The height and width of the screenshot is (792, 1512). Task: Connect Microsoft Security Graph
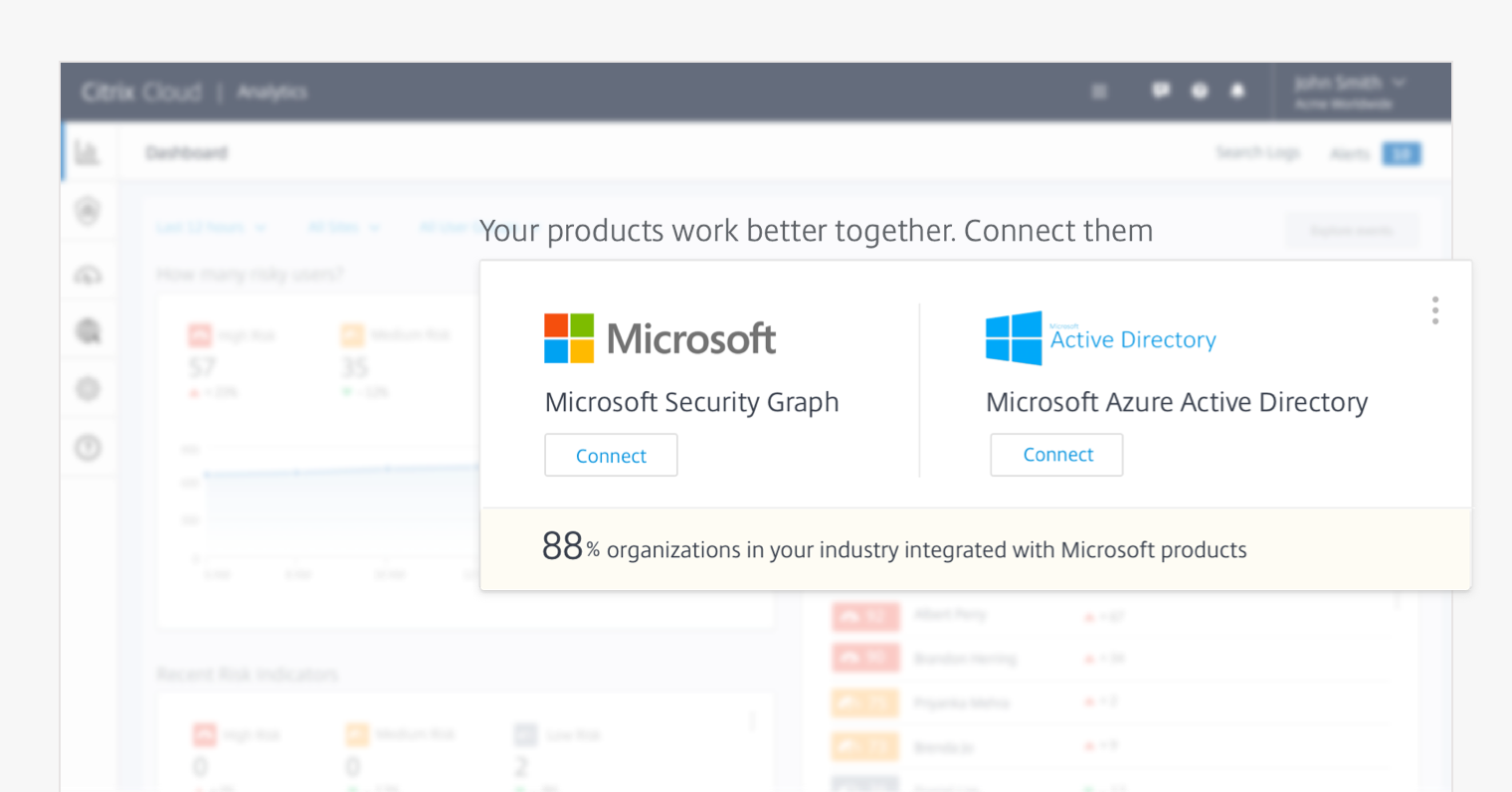pyautogui.click(x=611, y=455)
